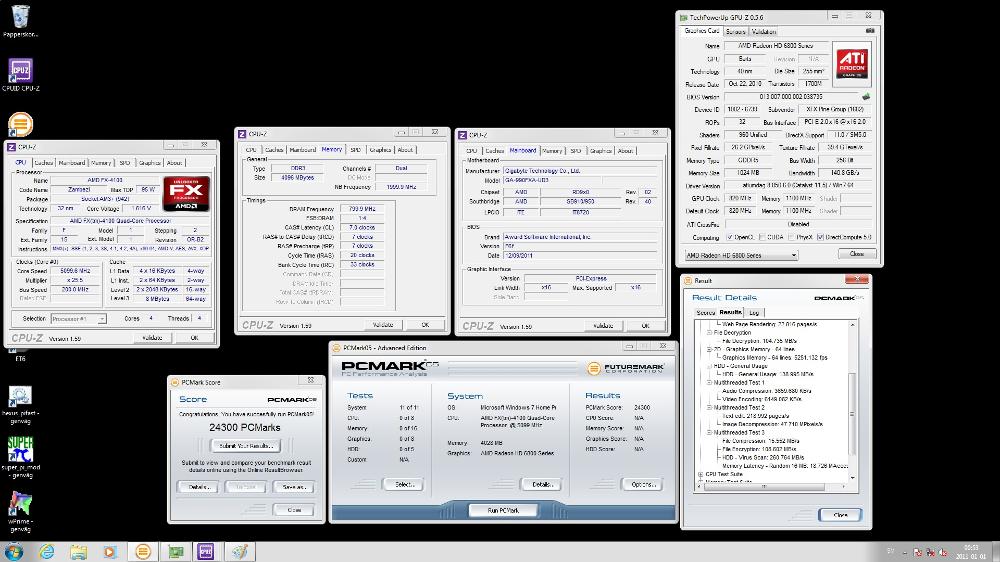Switch to GPU-Z taskbar button
Image resolution: width=1000 pixels, height=562 pixels.
coord(175,552)
